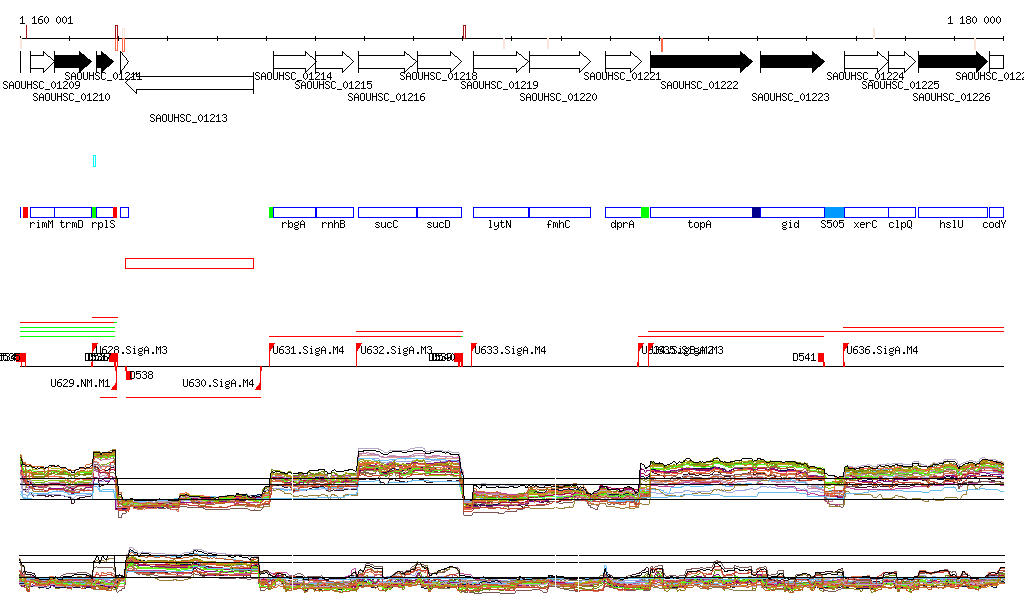Click the SAOUHSC_01209 gene label
Image resolution: width=1024 pixels, height=611 pixels.
(x=42, y=86)
